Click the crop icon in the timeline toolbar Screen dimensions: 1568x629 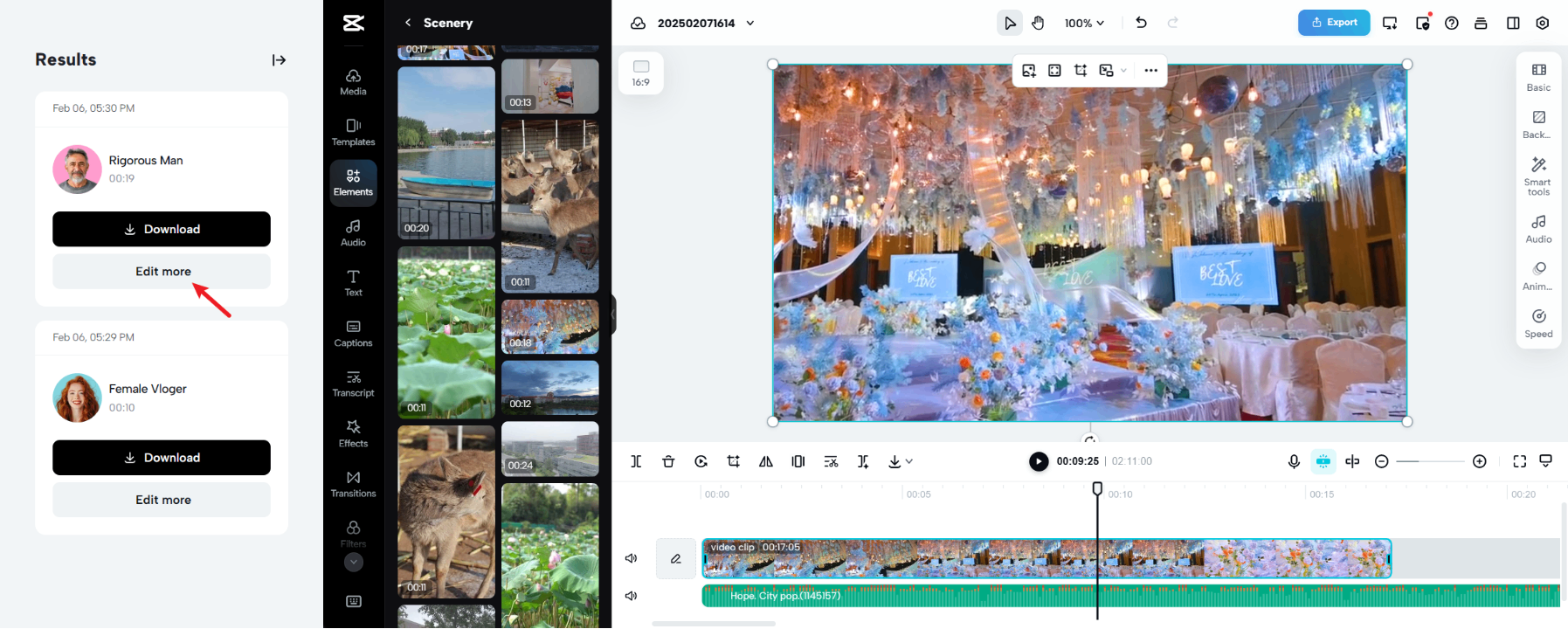click(x=733, y=461)
